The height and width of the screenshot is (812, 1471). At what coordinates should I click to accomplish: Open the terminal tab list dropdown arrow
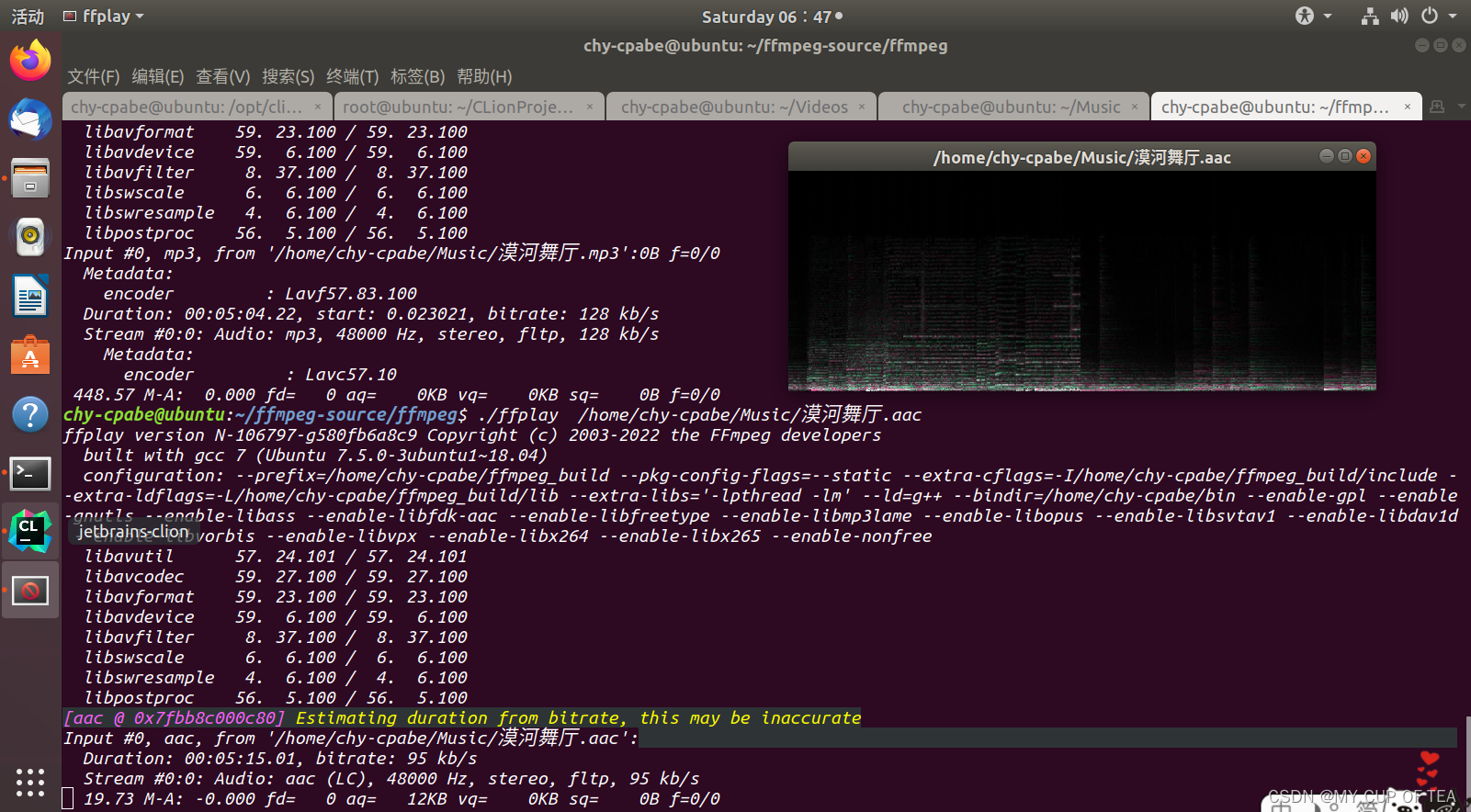pyautogui.click(x=1460, y=107)
